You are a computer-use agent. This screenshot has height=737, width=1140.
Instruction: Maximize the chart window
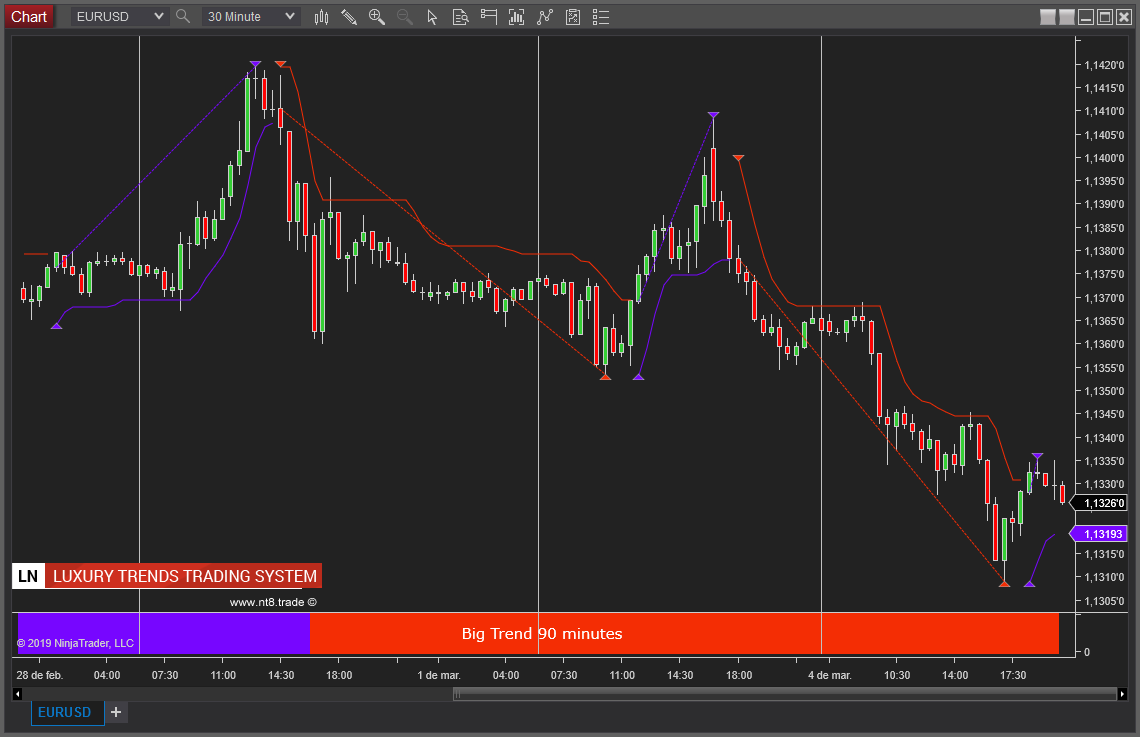pyautogui.click(x=1104, y=17)
